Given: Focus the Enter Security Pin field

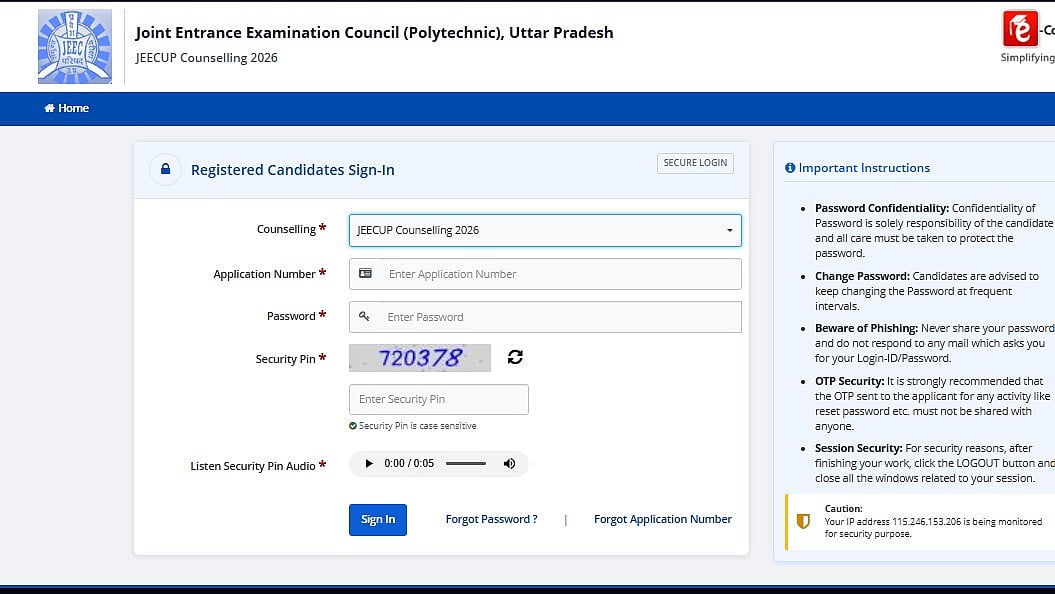Looking at the screenshot, I should click(x=439, y=400).
